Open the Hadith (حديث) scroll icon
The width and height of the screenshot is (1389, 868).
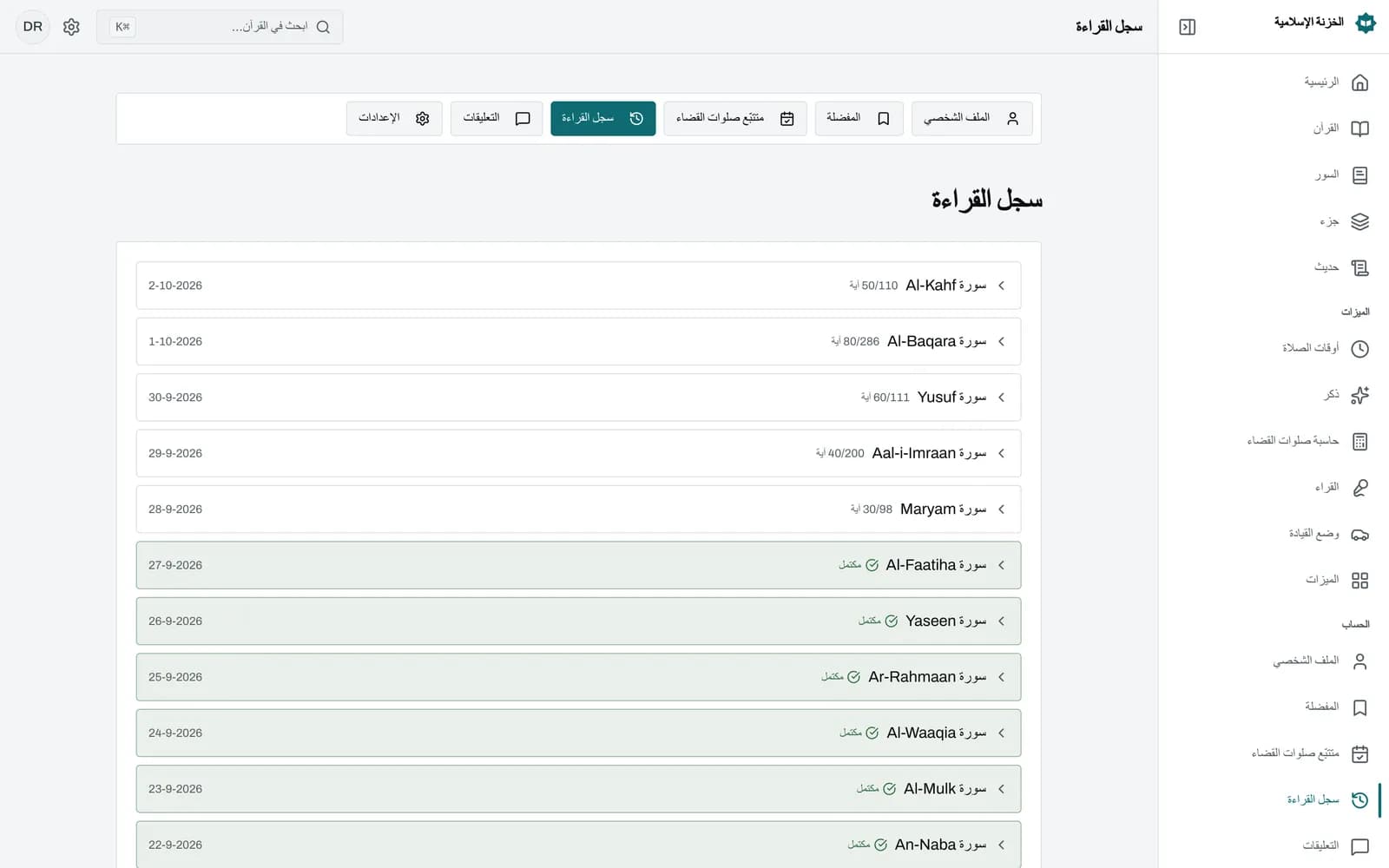[1359, 268]
